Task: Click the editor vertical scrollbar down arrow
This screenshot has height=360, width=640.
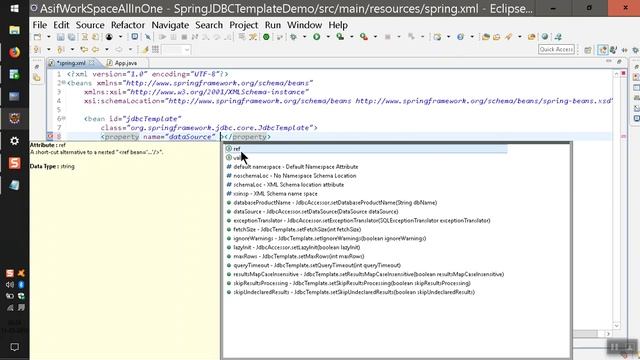Action: click(616, 325)
